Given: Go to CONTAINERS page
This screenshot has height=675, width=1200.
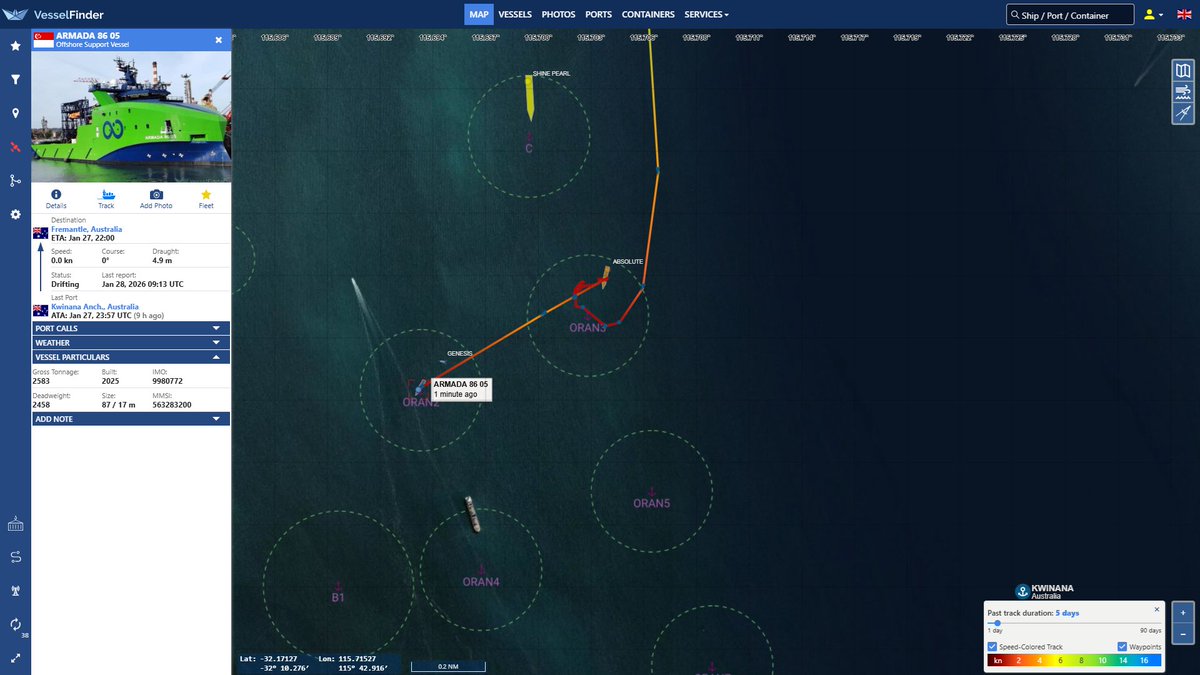Looking at the screenshot, I should click(x=648, y=15).
